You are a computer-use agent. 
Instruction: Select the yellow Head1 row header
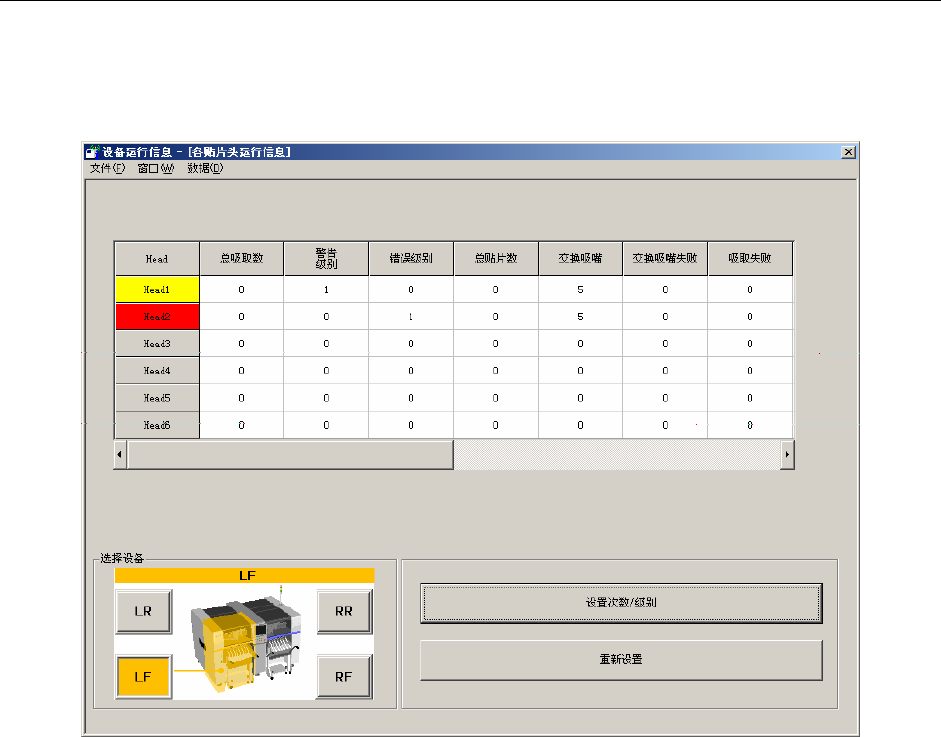157,290
